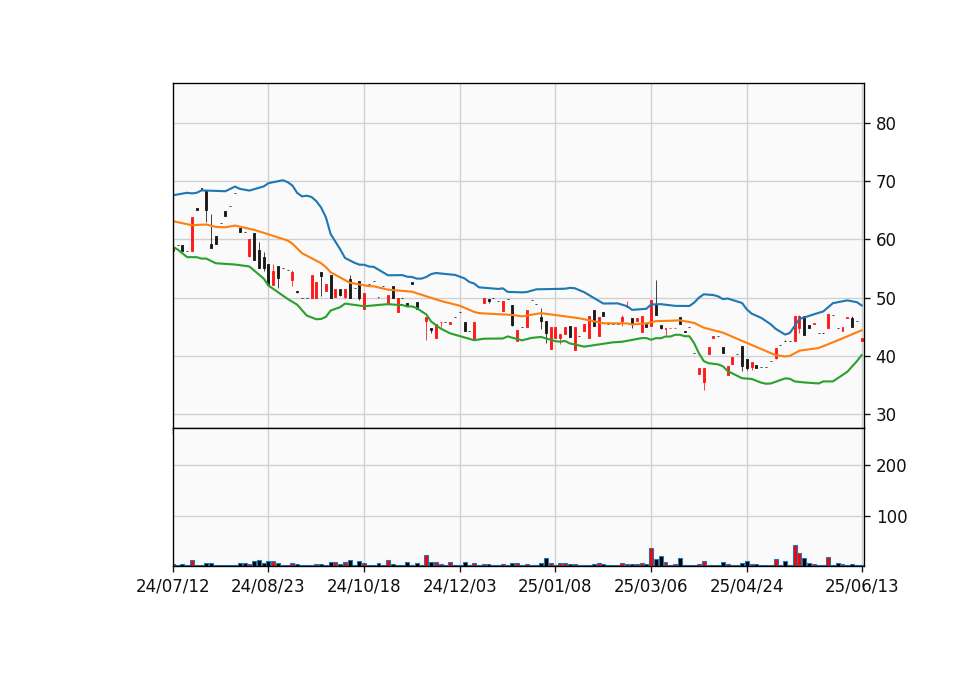This screenshot has width=960, height=690.
Task: Click the 24/07/12 date label
Action: 173,587
